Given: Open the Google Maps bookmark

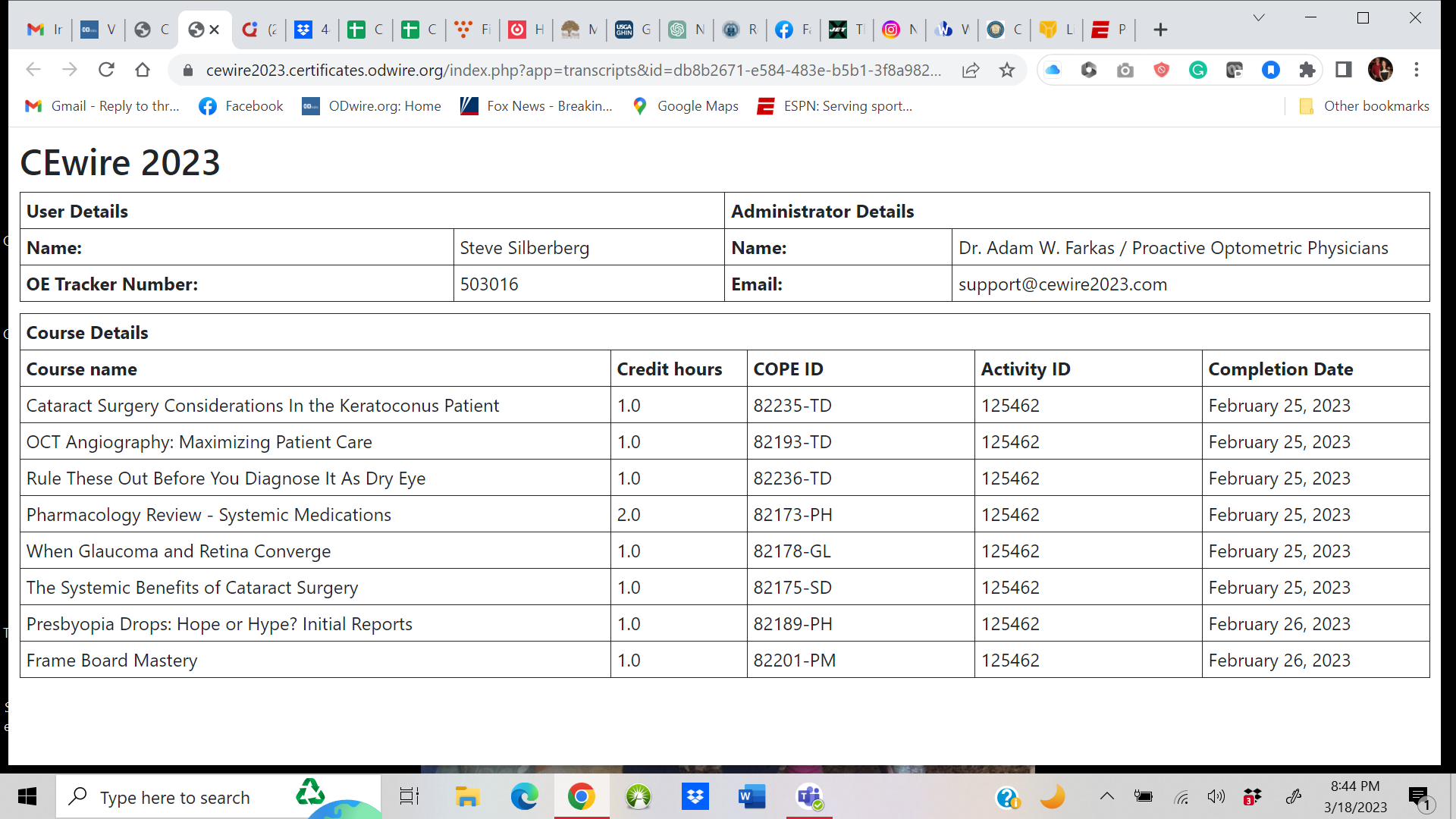Looking at the screenshot, I should point(686,106).
